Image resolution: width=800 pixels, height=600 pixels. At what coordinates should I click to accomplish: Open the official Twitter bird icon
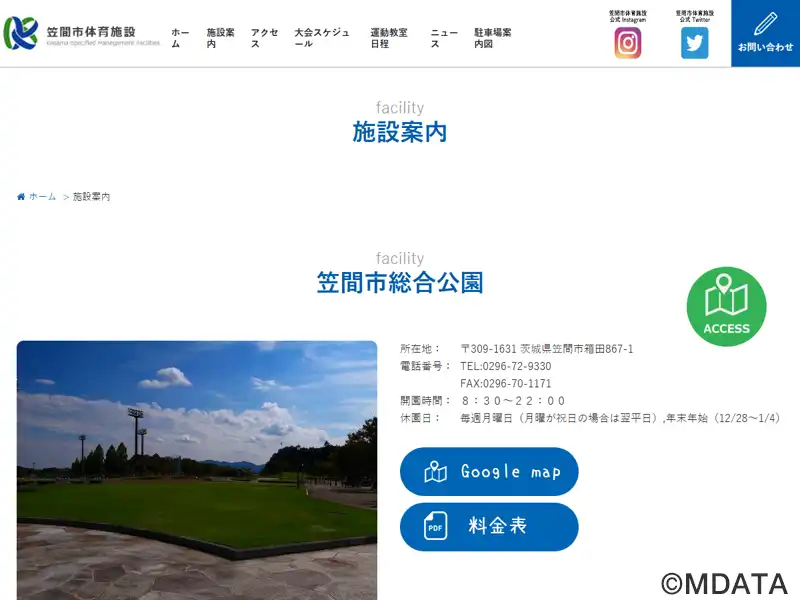tap(694, 43)
